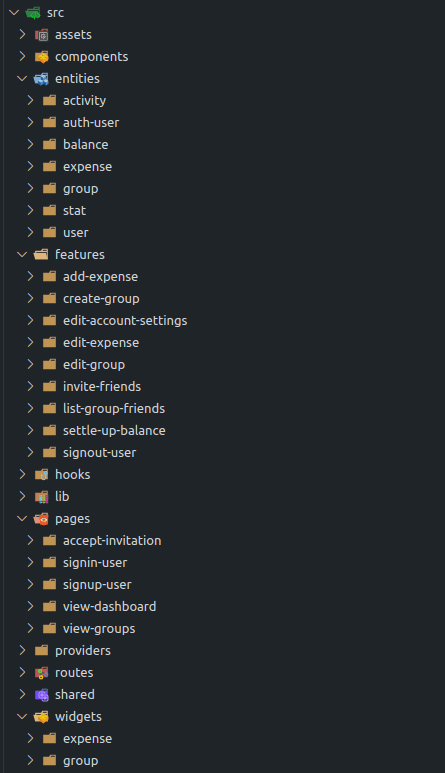Screen dimensions: 445x773
Task: Select the 'edit-expense' folder name
Action: tap(101, 343)
